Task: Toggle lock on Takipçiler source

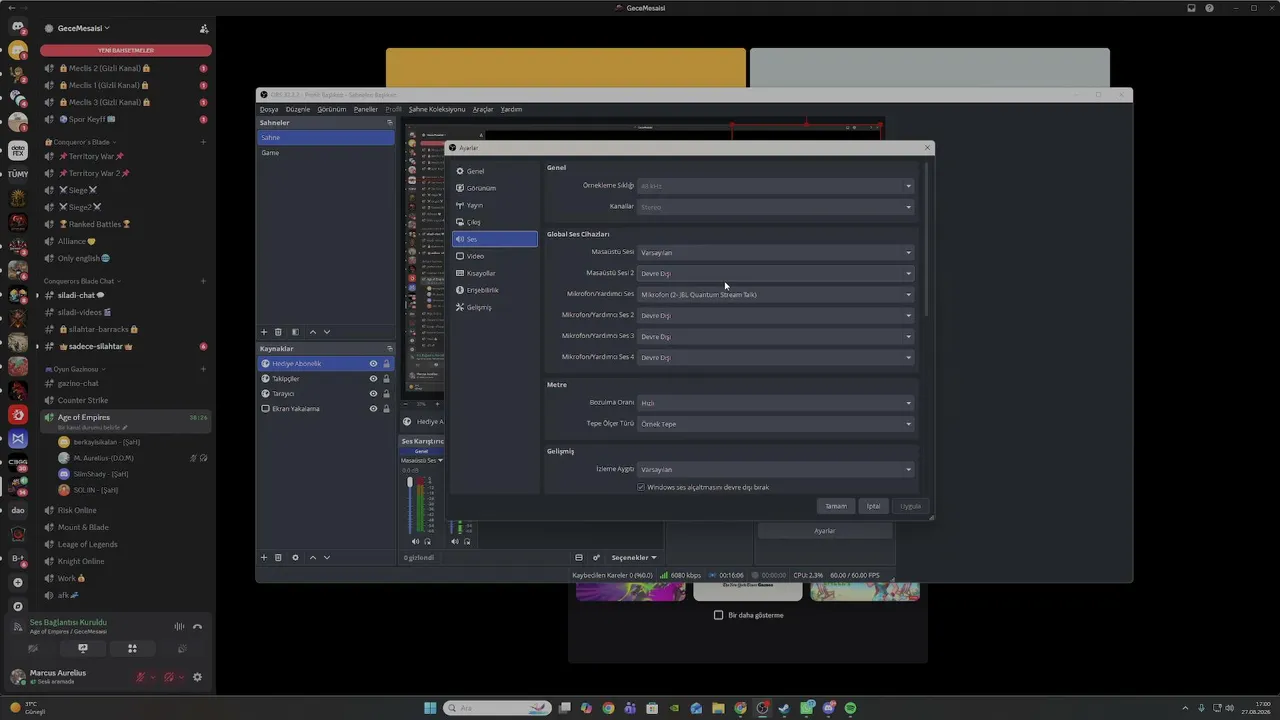Action: point(386,379)
